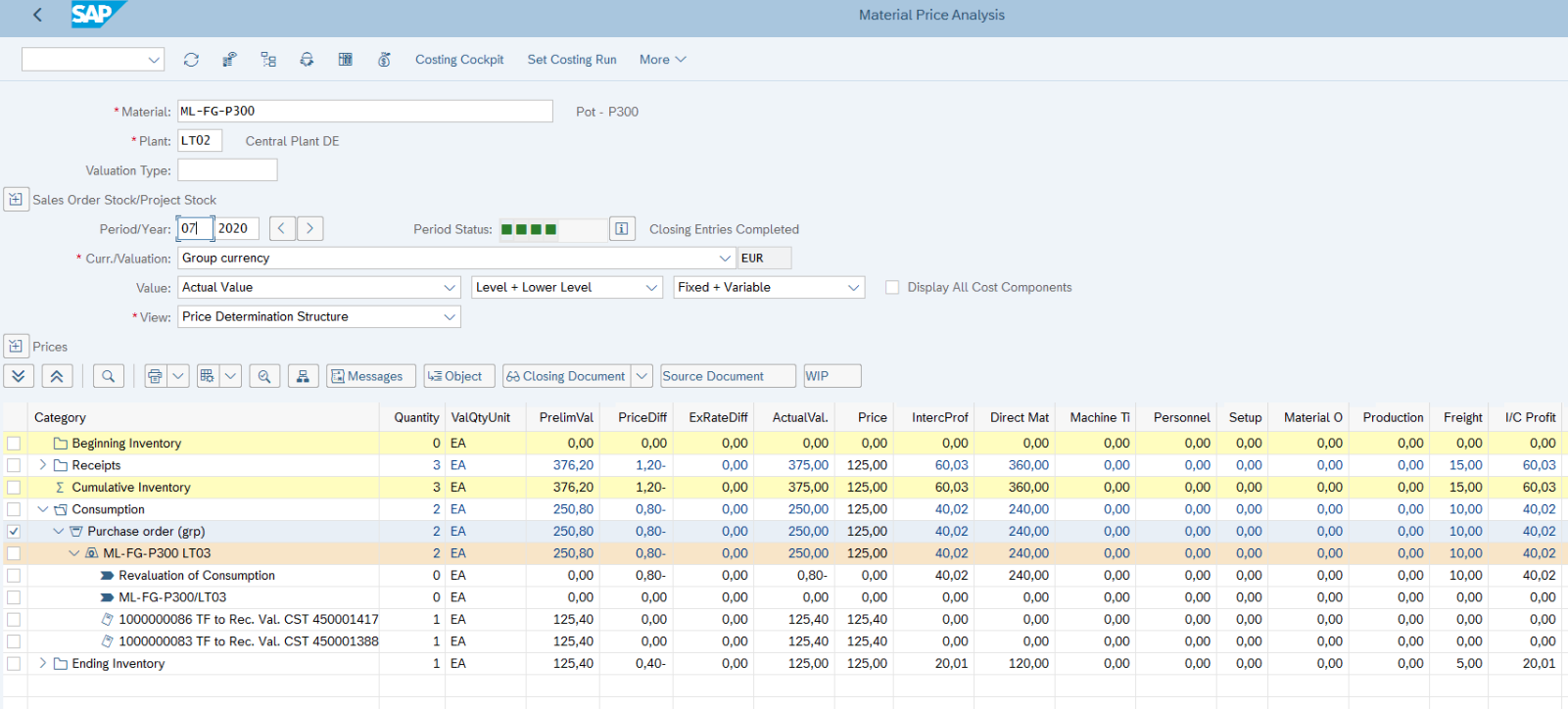Go to previous period with left arrow
This screenshot has width=1568, height=709.
[282, 228]
